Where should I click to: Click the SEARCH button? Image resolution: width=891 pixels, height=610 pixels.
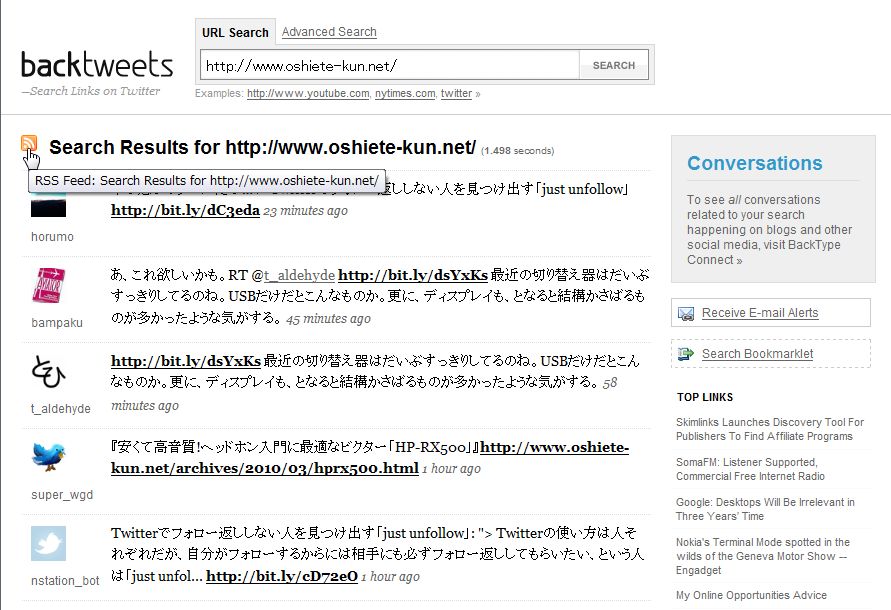pos(614,65)
